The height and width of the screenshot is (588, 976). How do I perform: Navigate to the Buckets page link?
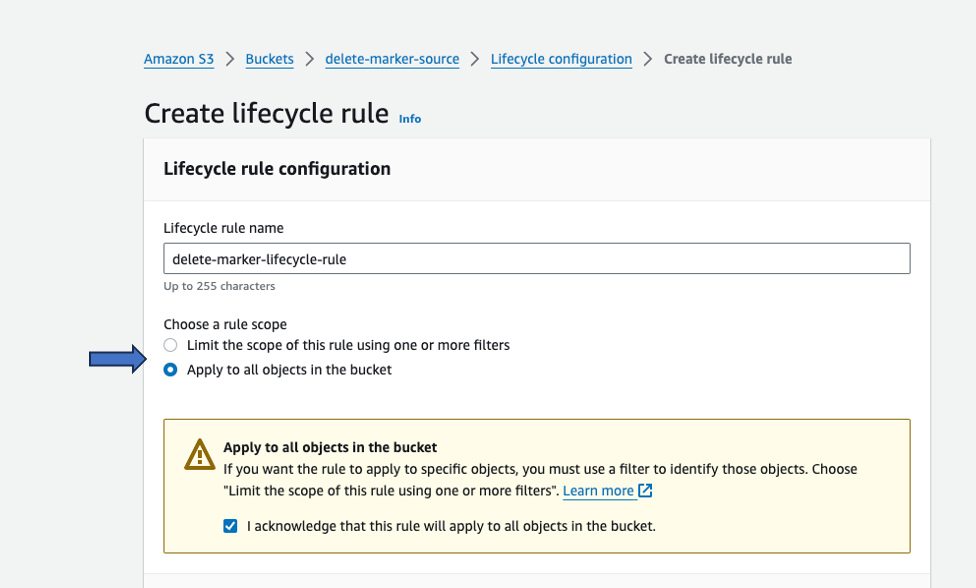point(269,59)
